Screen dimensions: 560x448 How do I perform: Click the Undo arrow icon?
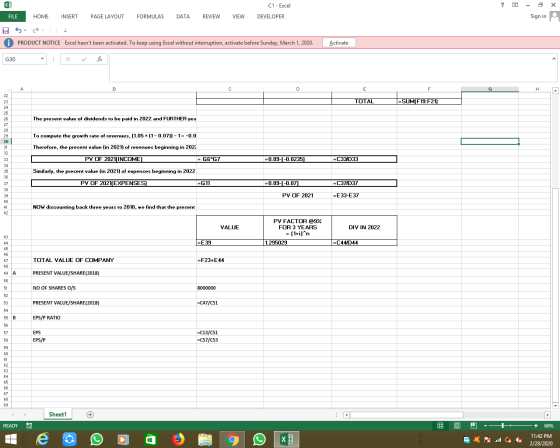18,30
